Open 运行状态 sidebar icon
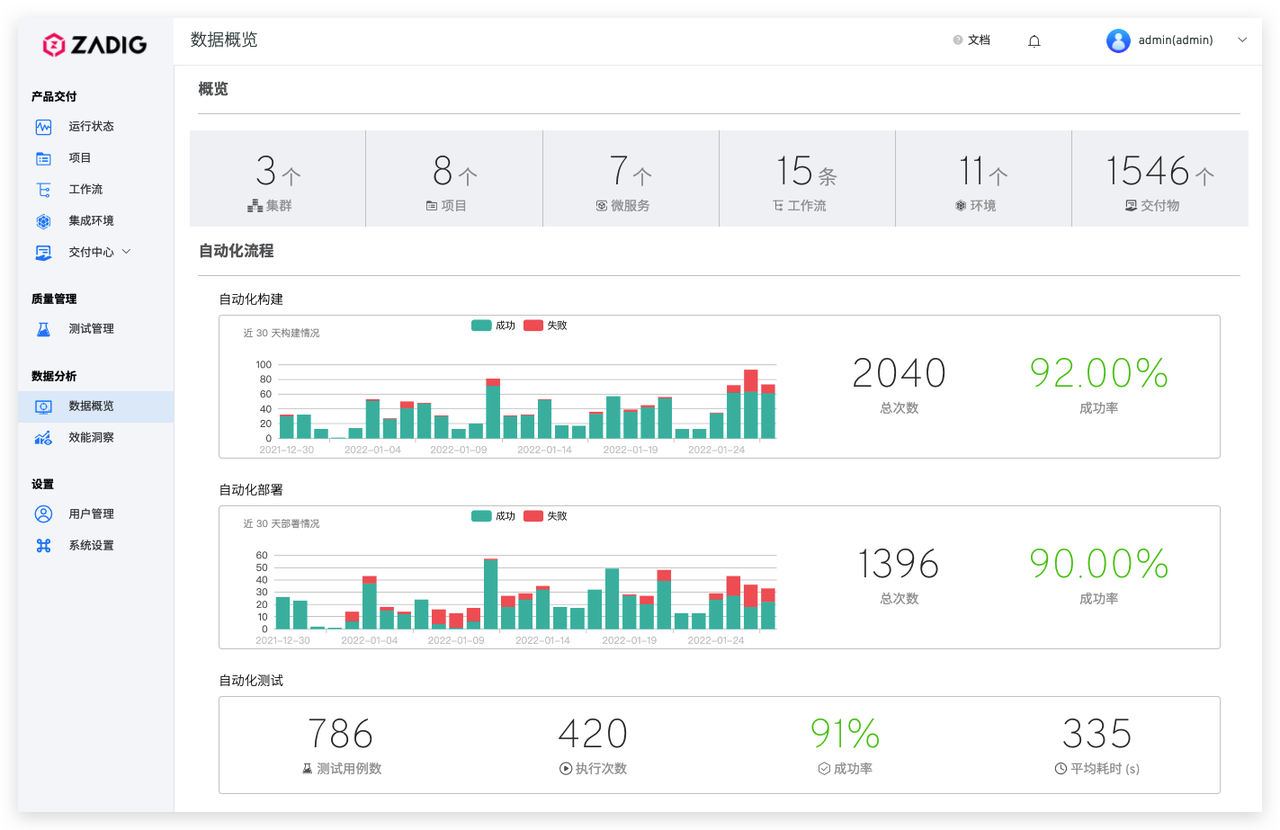This screenshot has height=830, width=1280. [43, 127]
